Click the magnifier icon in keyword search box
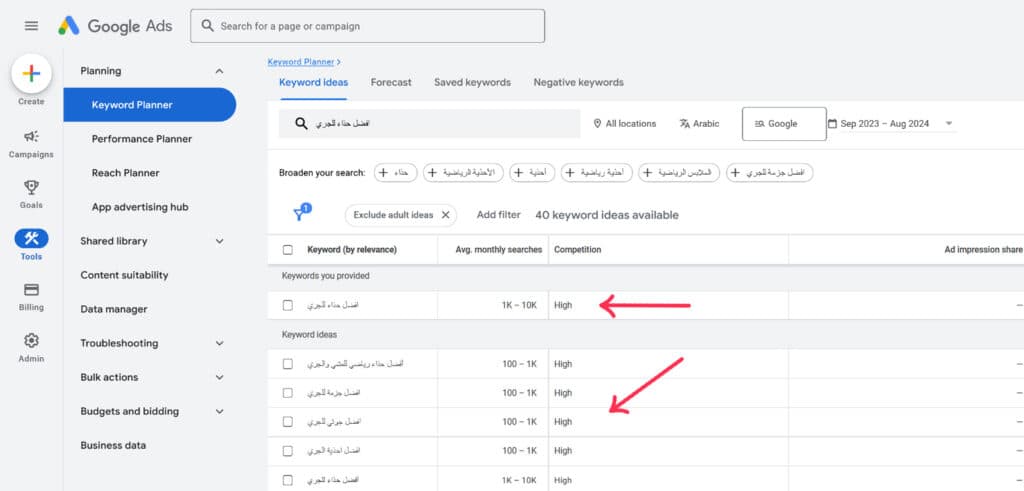1024x491 pixels. pos(301,123)
